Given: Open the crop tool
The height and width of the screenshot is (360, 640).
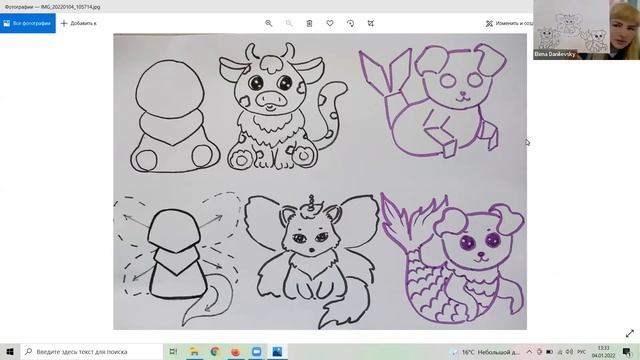Looking at the screenshot, I should pos(371,23).
